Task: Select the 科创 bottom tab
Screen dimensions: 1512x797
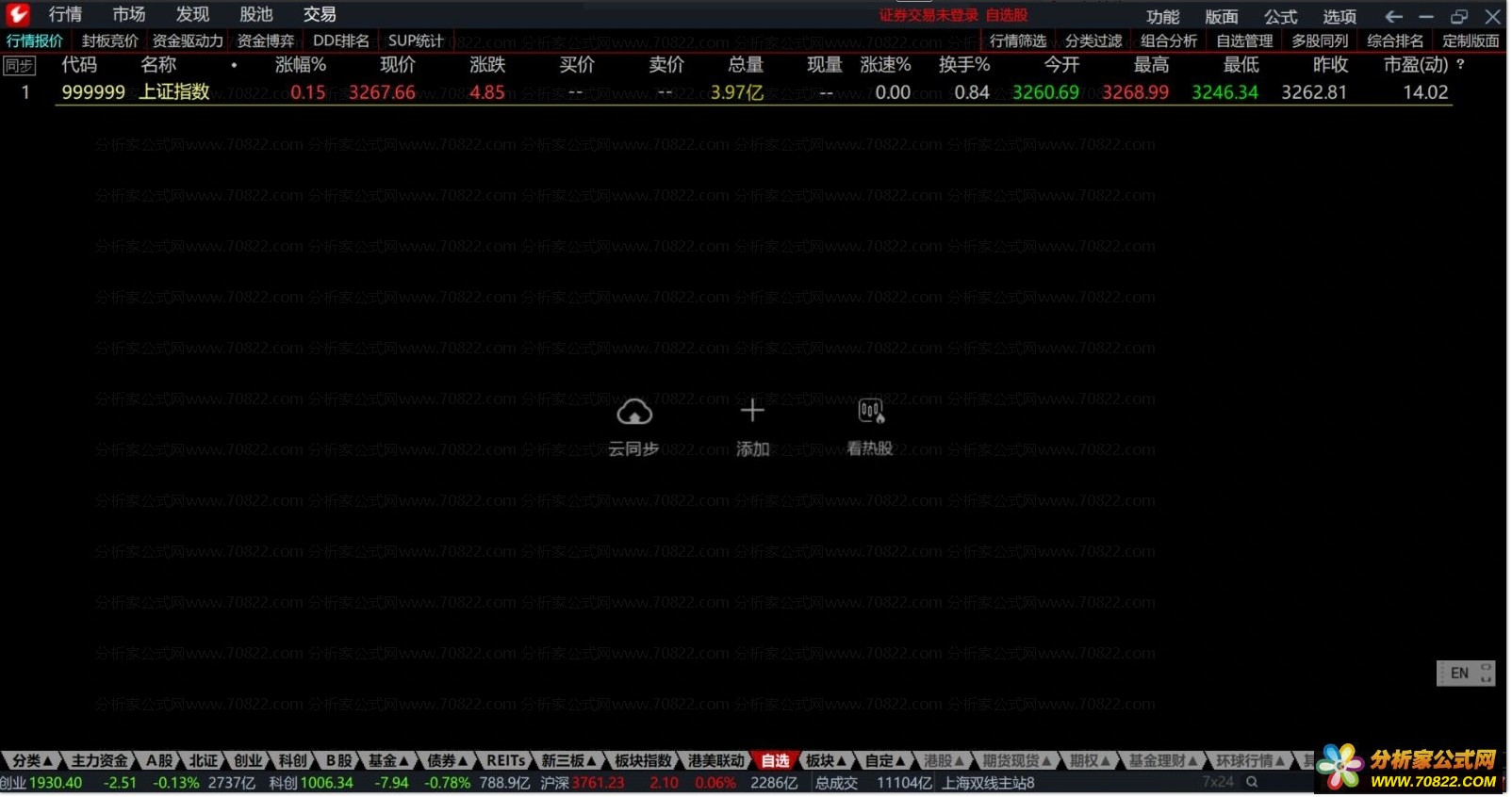Action: [x=293, y=760]
